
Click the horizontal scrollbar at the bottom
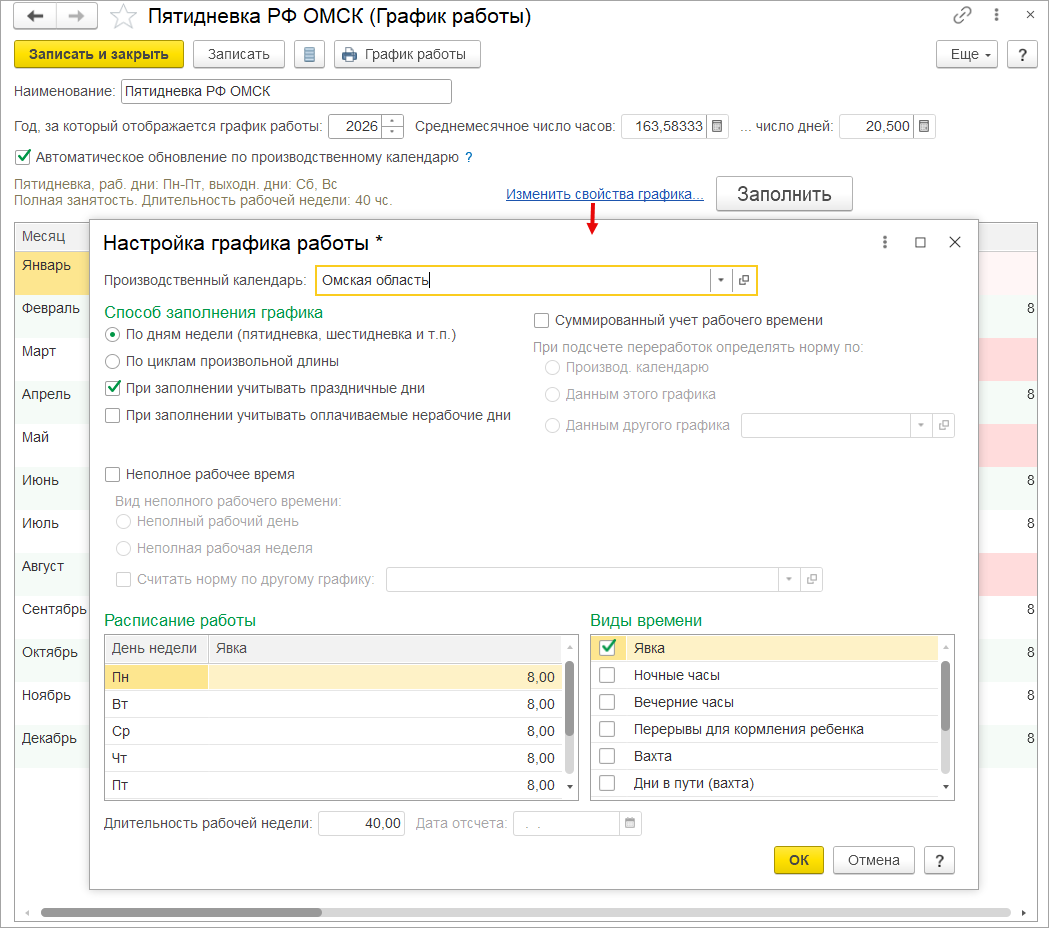point(181,912)
